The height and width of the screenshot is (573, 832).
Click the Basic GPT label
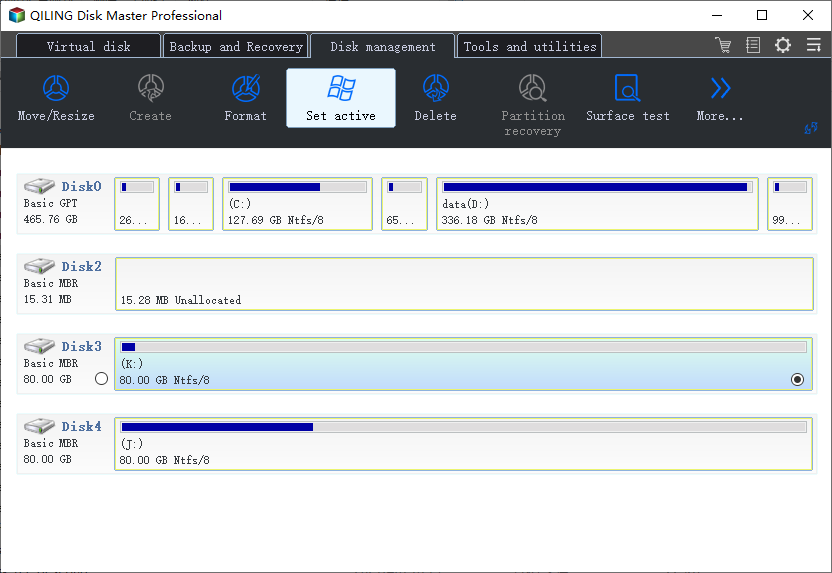(50, 203)
